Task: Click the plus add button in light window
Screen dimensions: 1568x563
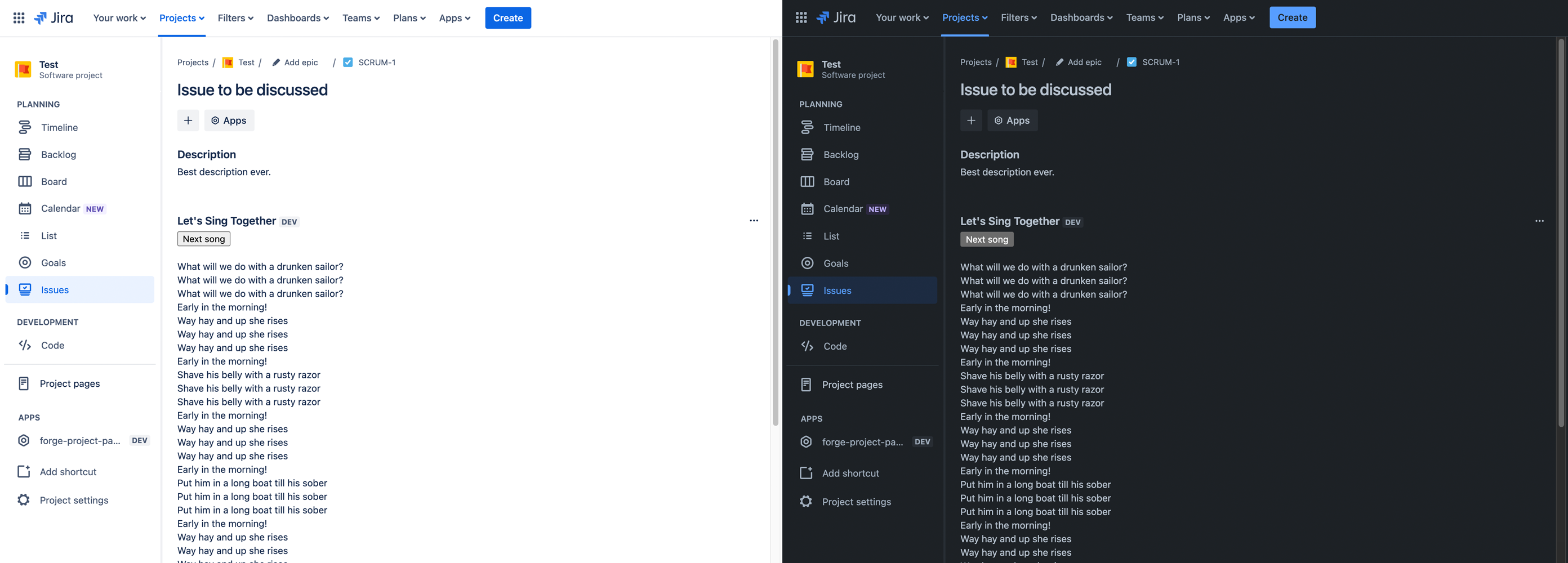Action: [188, 120]
